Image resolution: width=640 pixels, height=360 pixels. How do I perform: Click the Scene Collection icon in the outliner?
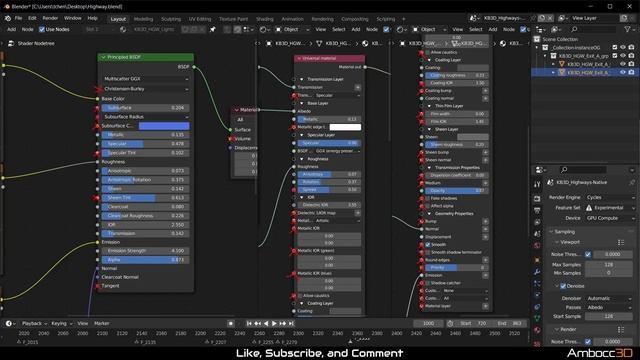coord(537,39)
